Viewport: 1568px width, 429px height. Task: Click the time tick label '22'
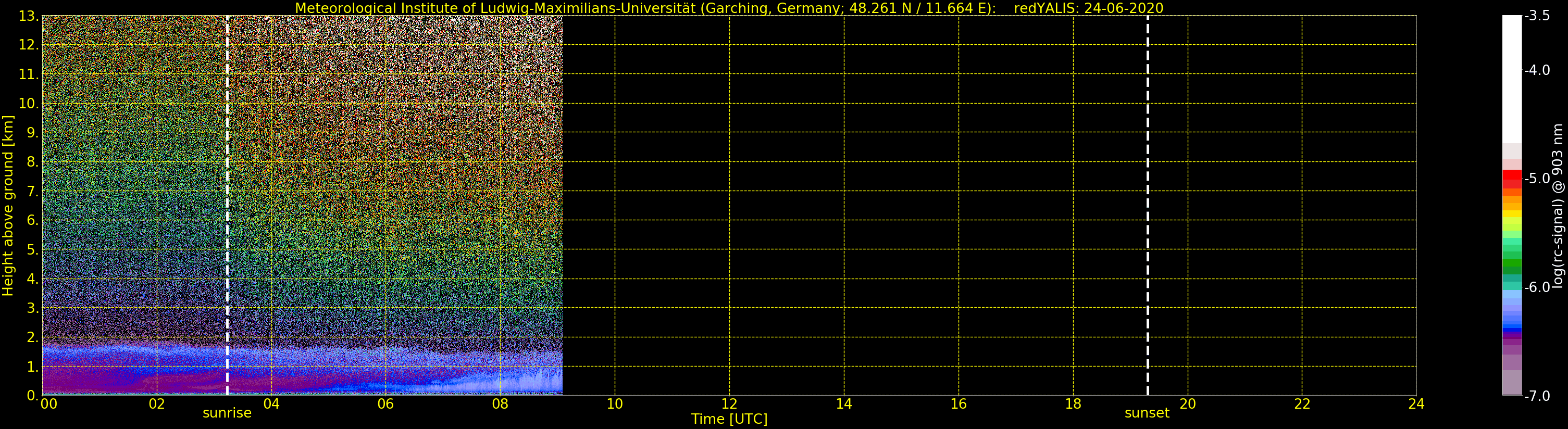coord(1302,404)
